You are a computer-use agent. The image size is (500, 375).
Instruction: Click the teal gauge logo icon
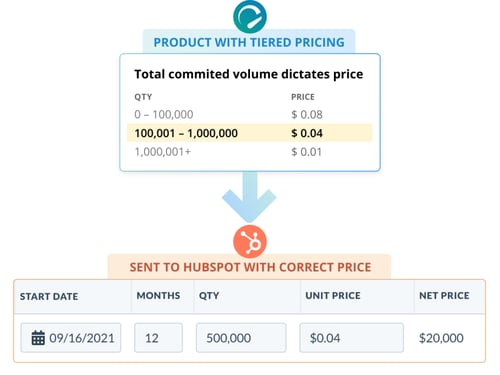click(250, 17)
